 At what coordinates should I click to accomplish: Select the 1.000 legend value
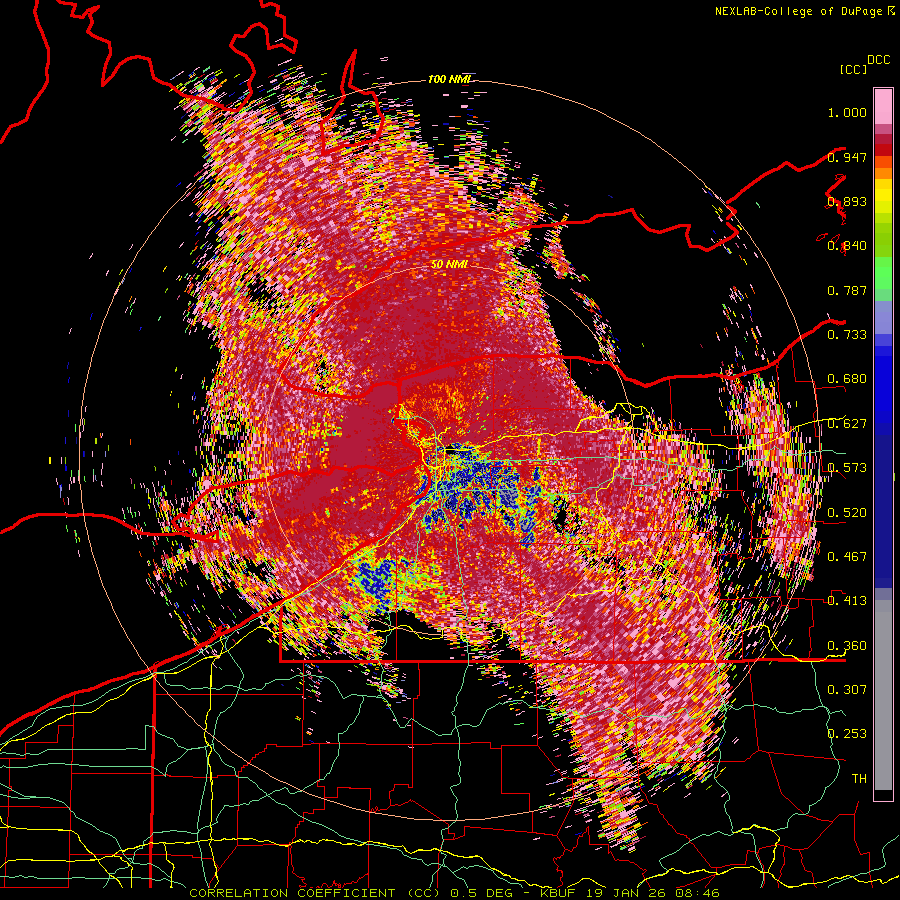pos(847,112)
